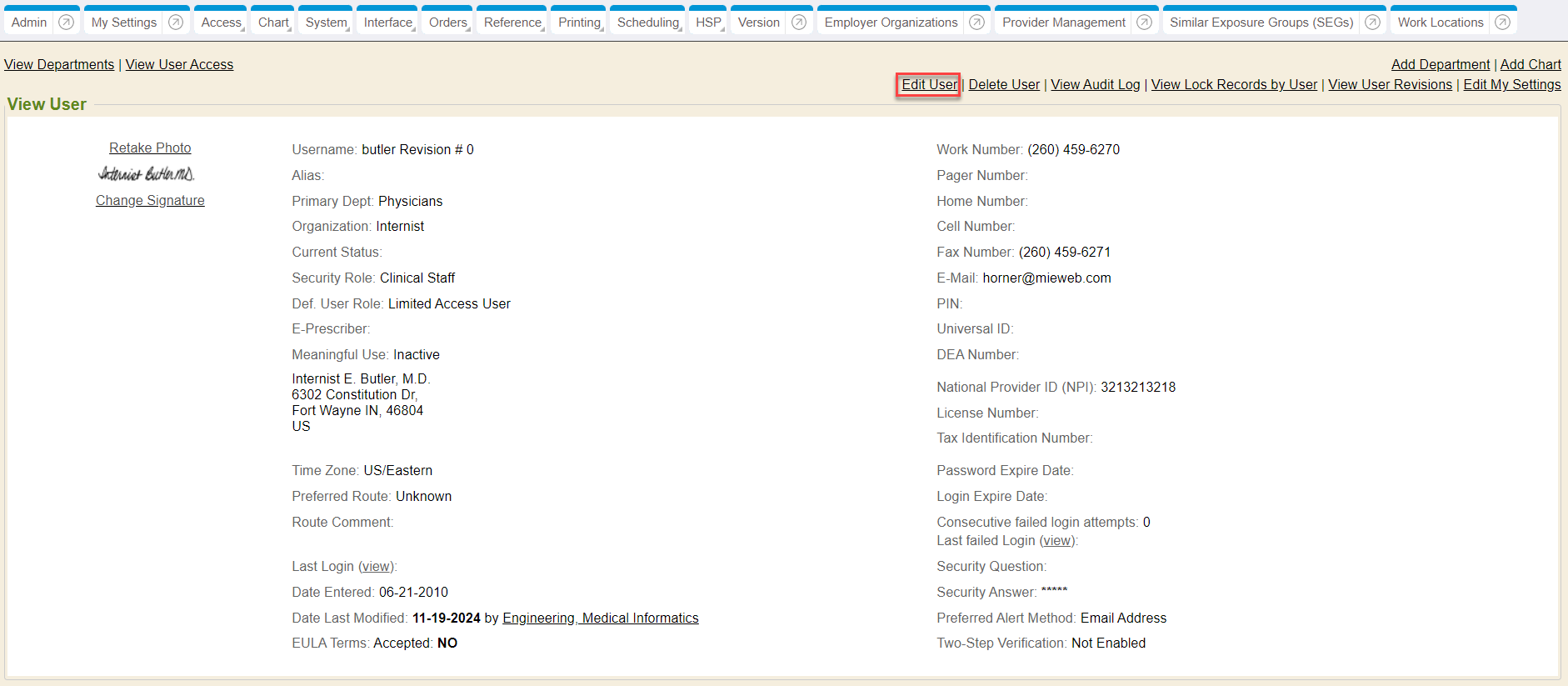The image size is (1568, 686).
Task: Open the Engineering, Medical Informatics link
Action: click(x=600, y=618)
